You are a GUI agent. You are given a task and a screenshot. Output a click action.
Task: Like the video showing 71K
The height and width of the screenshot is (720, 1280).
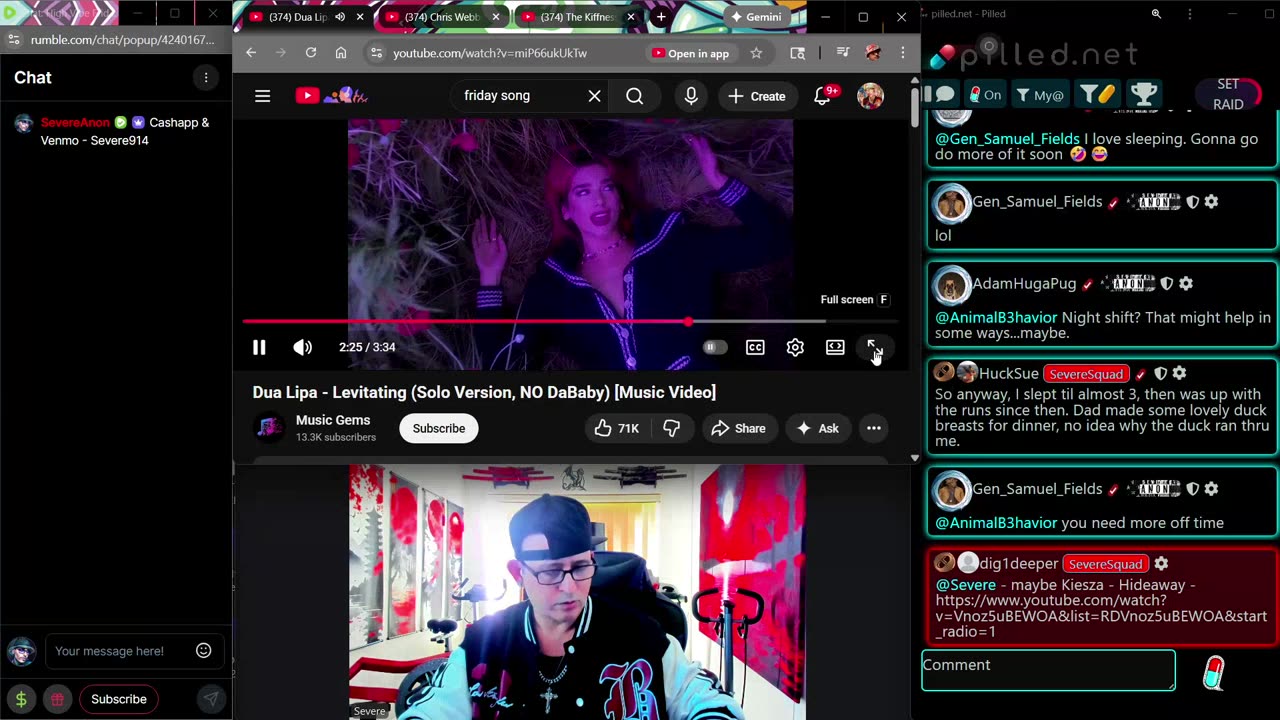tap(617, 428)
